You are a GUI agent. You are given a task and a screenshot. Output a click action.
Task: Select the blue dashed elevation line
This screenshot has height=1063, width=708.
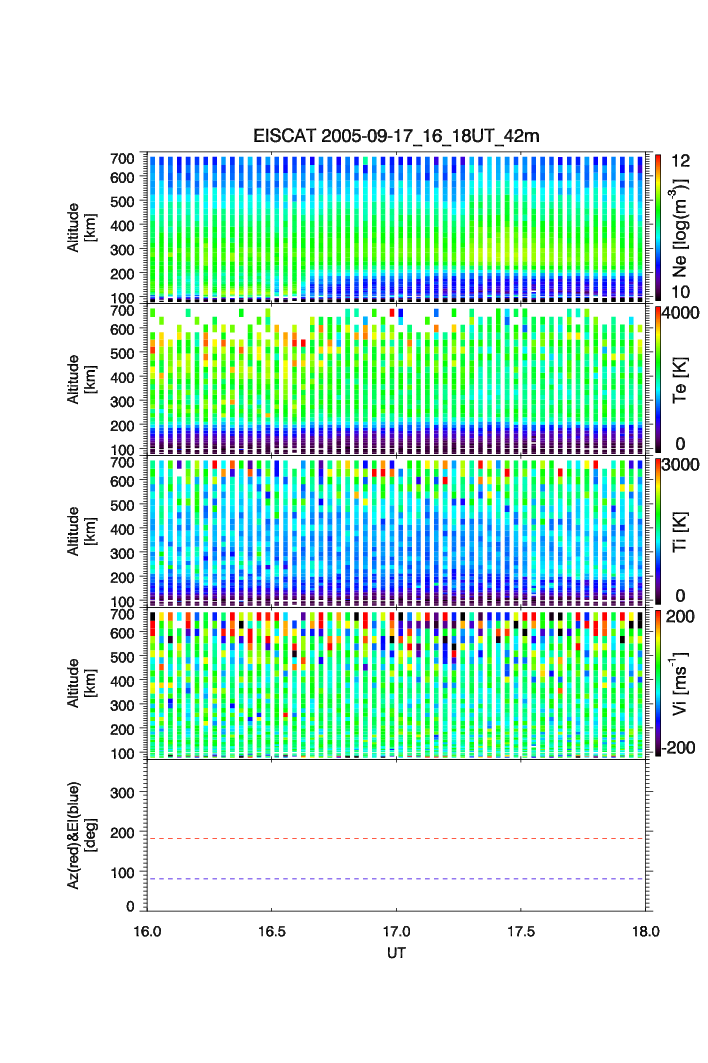pos(398,879)
